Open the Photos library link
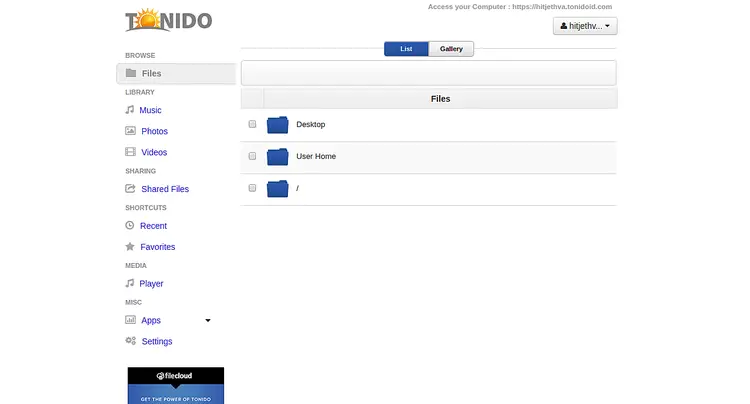This screenshot has height=404, width=750. 154,131
